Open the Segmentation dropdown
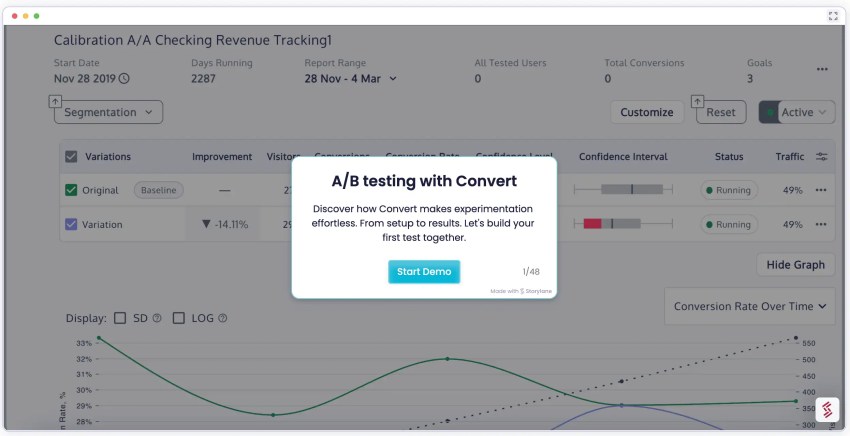Image resolution: width=850 pixels, height=436 pixels. click(108, 112)
